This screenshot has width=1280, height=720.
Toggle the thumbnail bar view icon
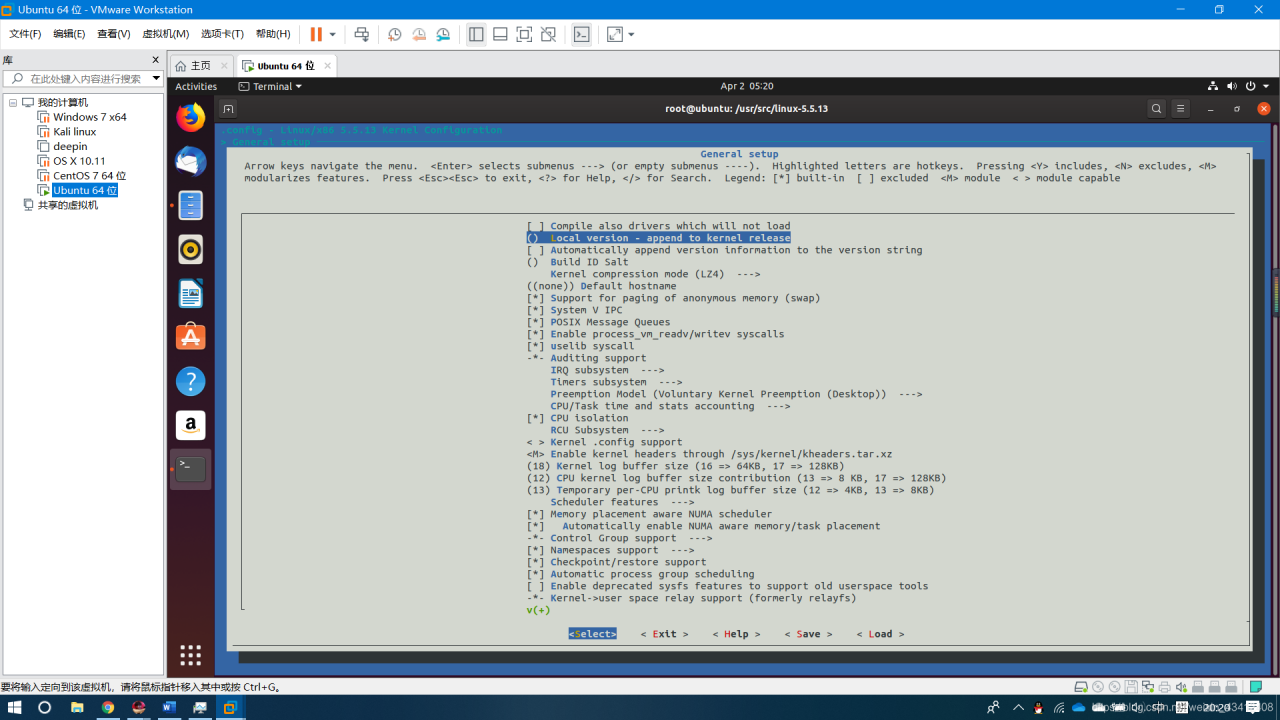pos(500,34)
